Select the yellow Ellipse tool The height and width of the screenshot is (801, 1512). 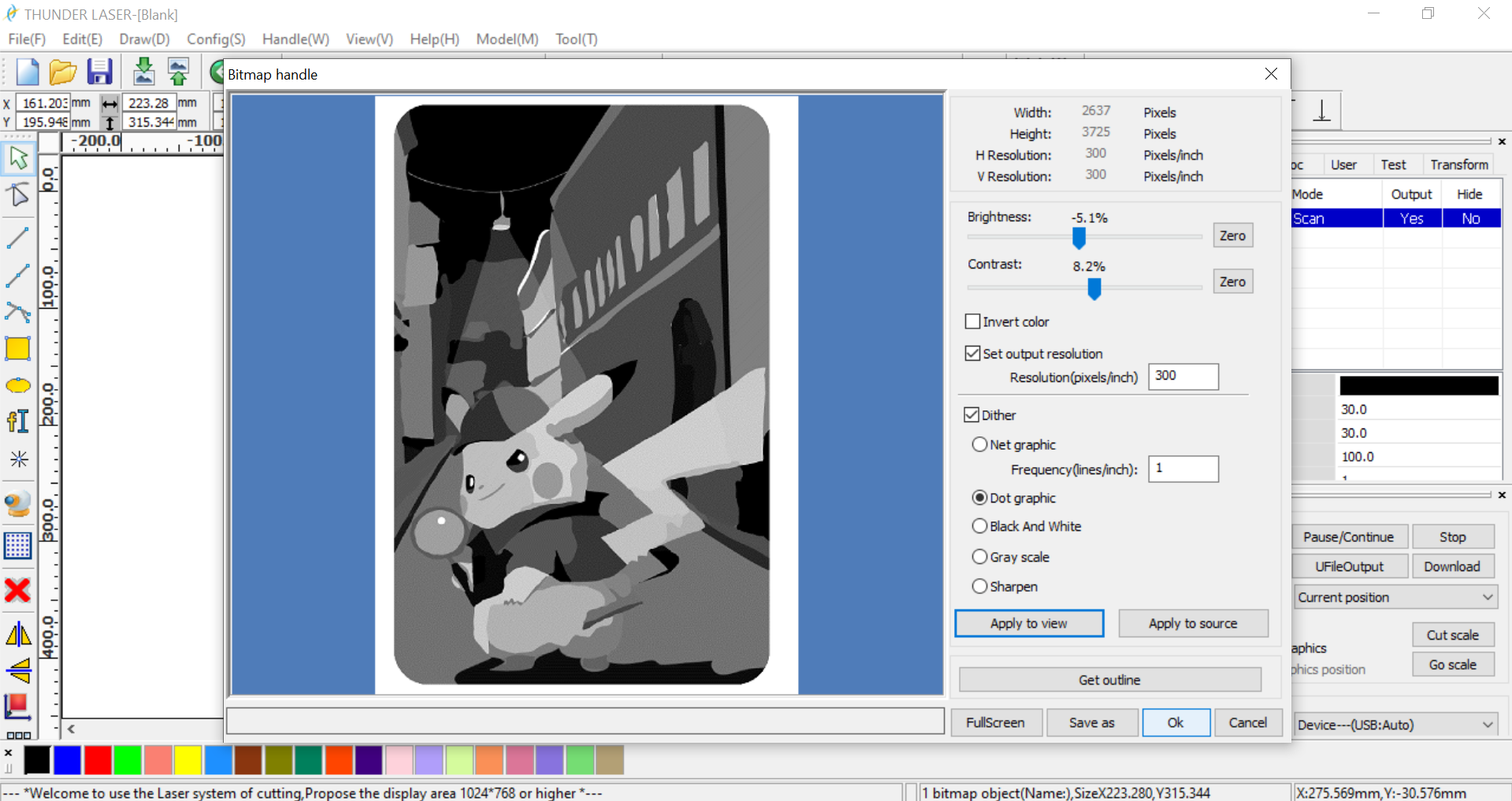[x=18, y=386]
